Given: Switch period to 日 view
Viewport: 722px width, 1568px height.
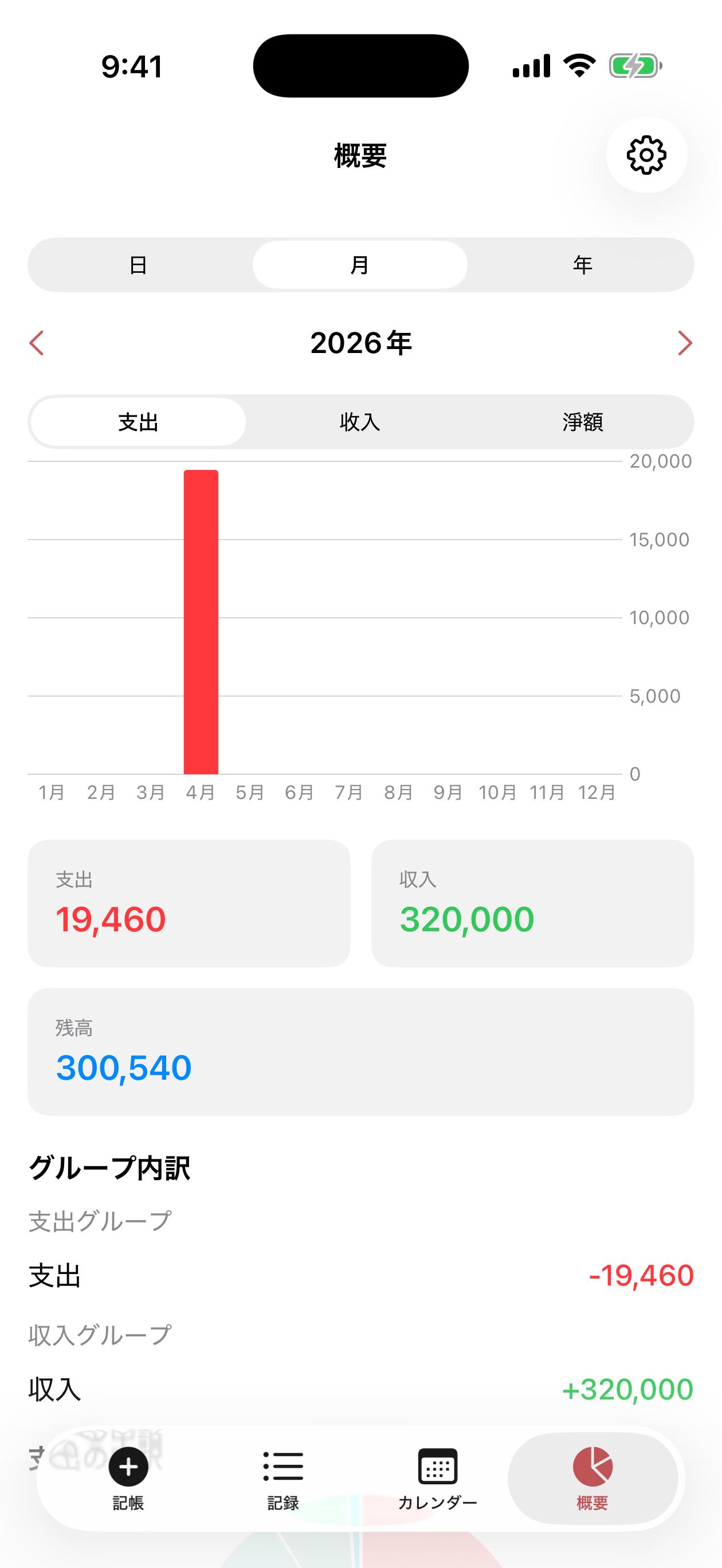Looking at the screenshot, I should tap(139, 265).
